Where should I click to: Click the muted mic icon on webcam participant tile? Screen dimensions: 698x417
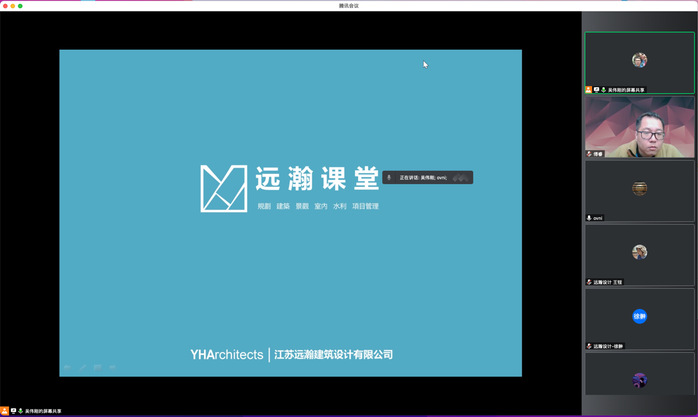pyautogui.click(x=589, y=154)
